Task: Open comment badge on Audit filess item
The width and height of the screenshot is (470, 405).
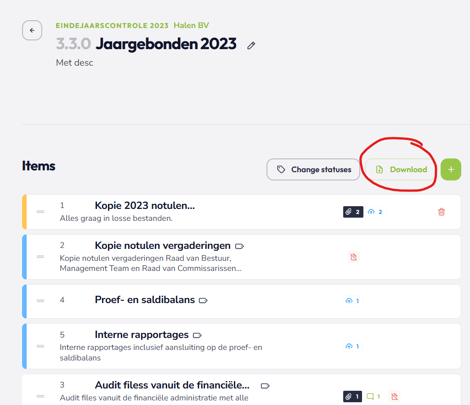Action: tap(374, 396)
